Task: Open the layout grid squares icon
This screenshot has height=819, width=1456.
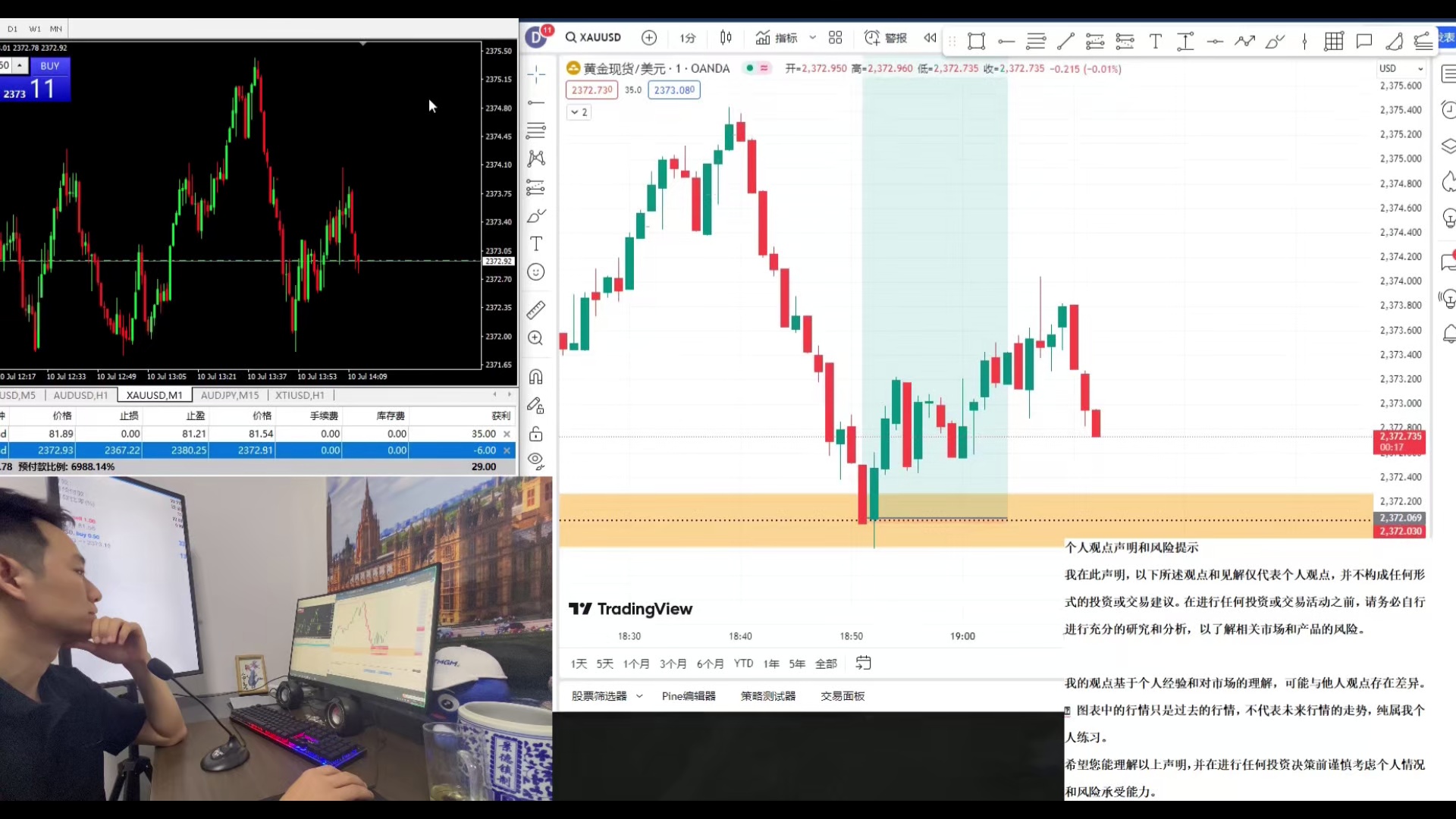Action: click(x=836, y=38)
